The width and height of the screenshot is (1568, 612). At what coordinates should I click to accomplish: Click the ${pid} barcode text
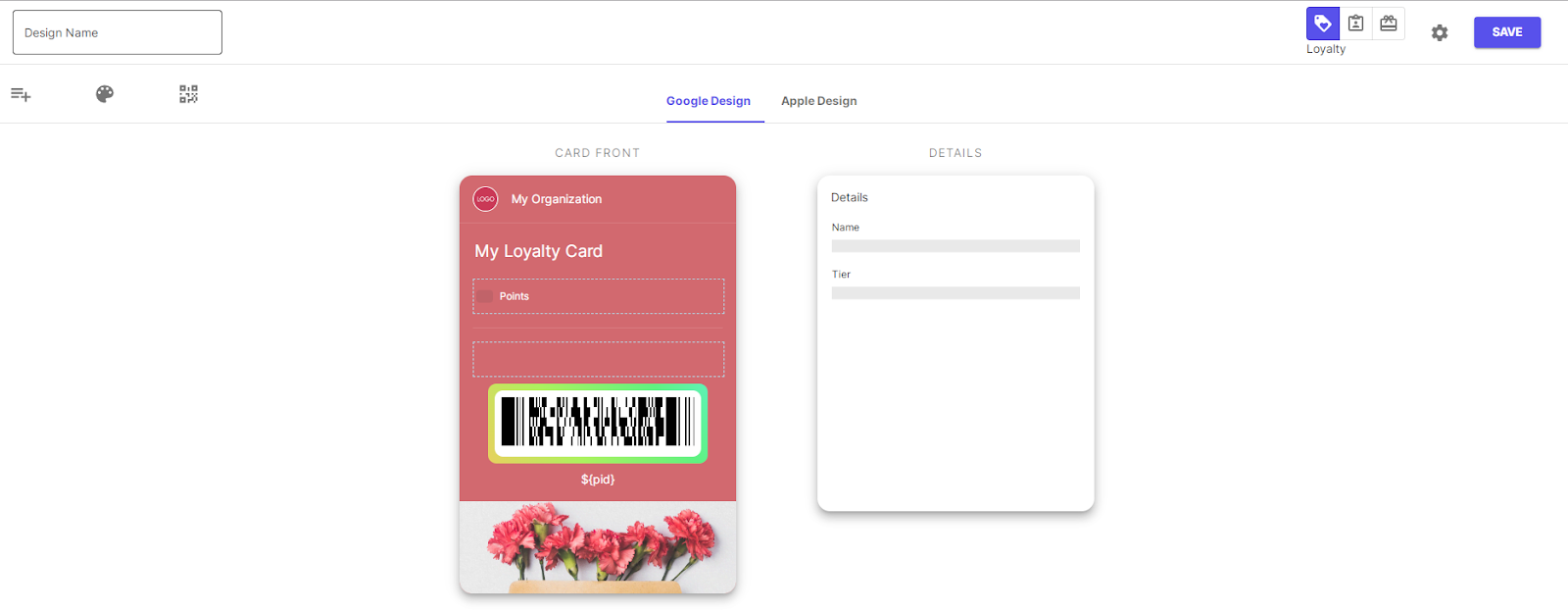(598, 480)
